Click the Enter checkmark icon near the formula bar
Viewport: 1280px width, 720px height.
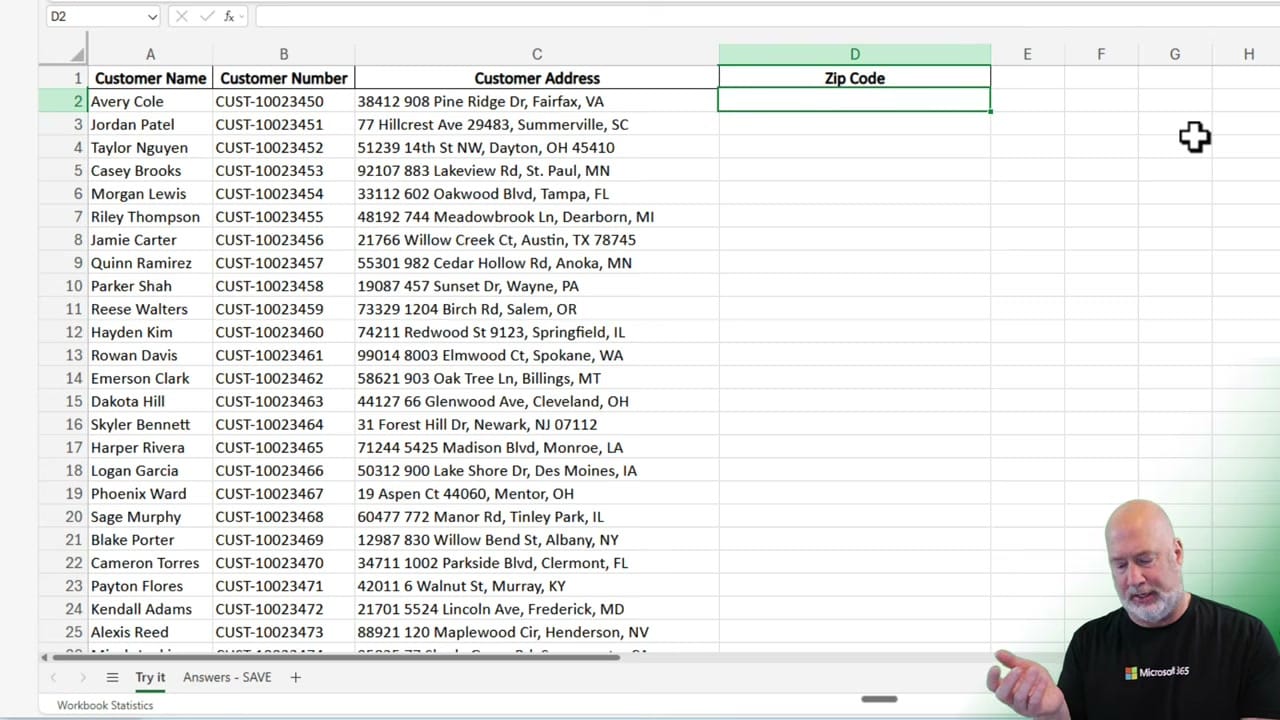point(205,16)
